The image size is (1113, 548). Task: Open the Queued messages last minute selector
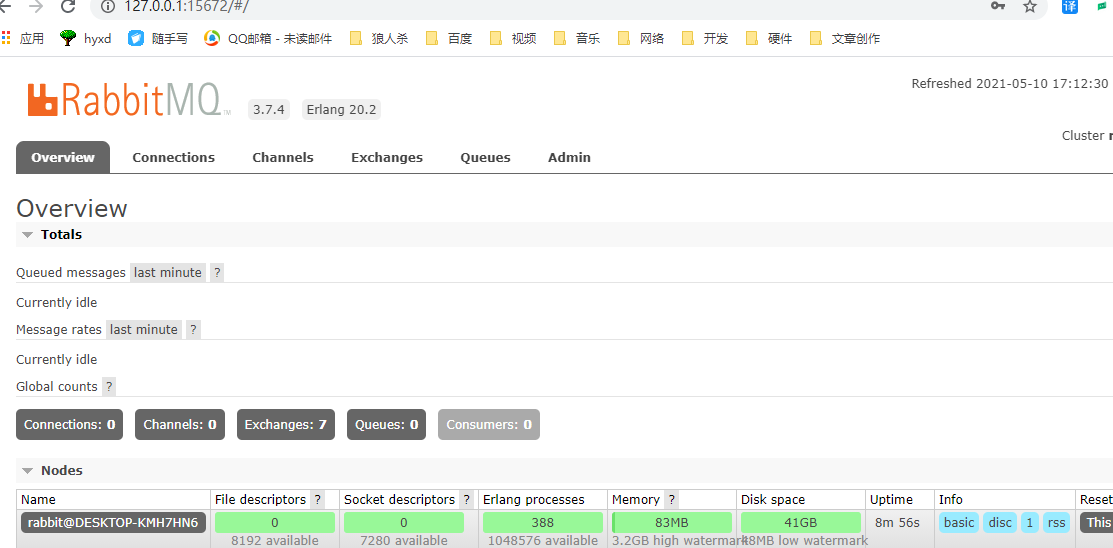click(x=168, y=273)
